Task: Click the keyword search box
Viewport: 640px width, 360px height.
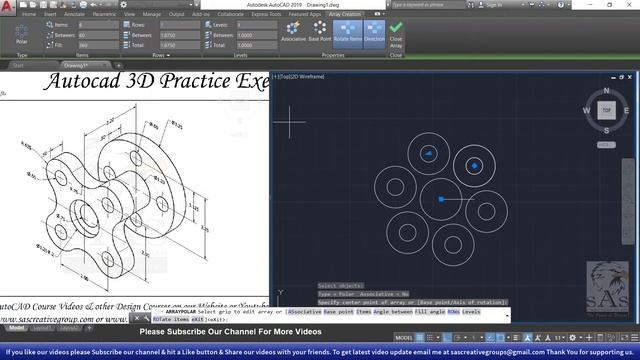Action: (428, 5)
